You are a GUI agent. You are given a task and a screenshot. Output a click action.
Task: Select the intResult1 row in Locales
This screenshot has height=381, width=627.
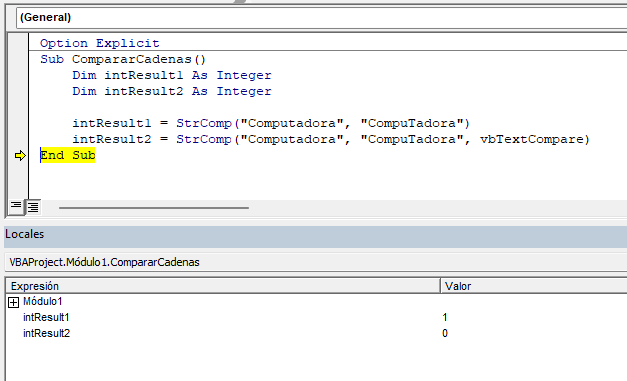pyautogui.click(x=316, y=317)
